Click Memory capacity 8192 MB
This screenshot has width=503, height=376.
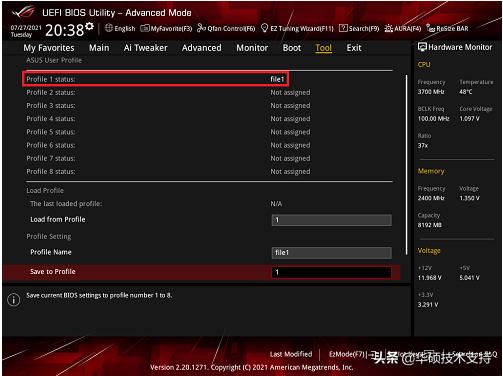click(x=430, y=225)
